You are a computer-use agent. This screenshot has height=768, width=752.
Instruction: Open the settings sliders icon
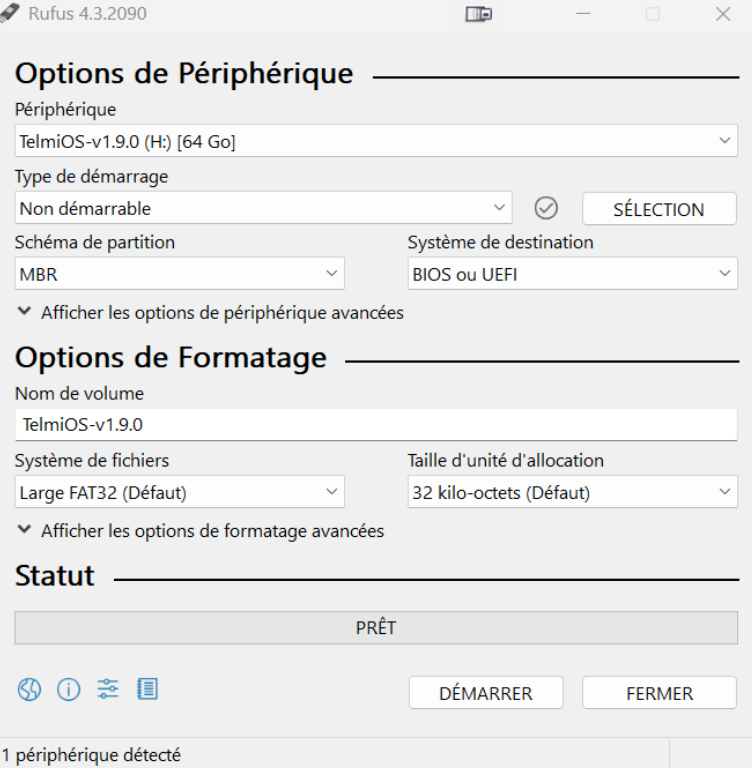(x=108, y=689)
